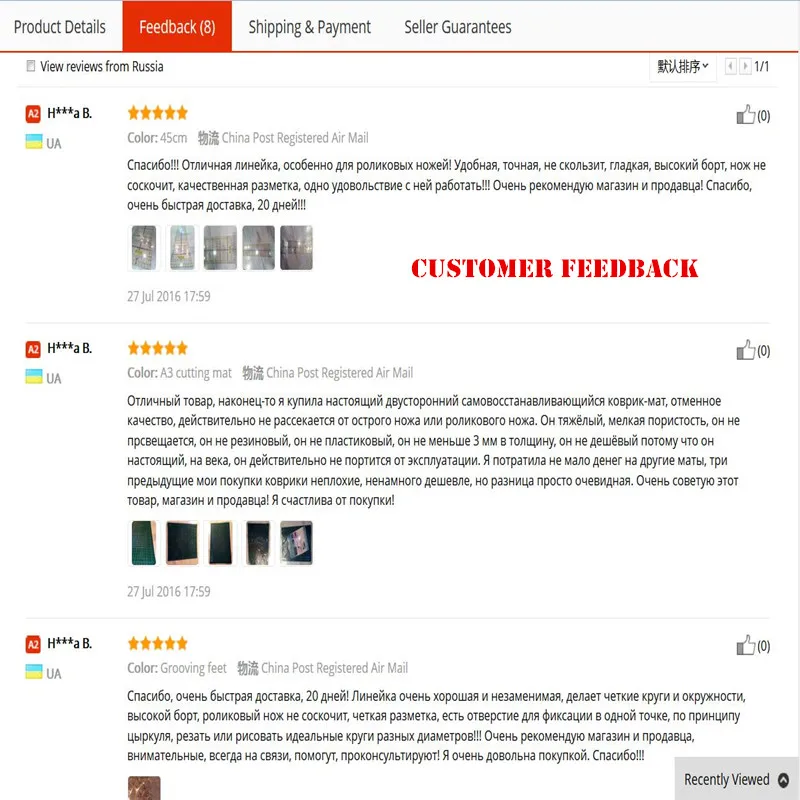Click thumbs-up on the Grooving feet review
Image resolution: width=800 pixels, height=800 pixels.
coord(745,645)
